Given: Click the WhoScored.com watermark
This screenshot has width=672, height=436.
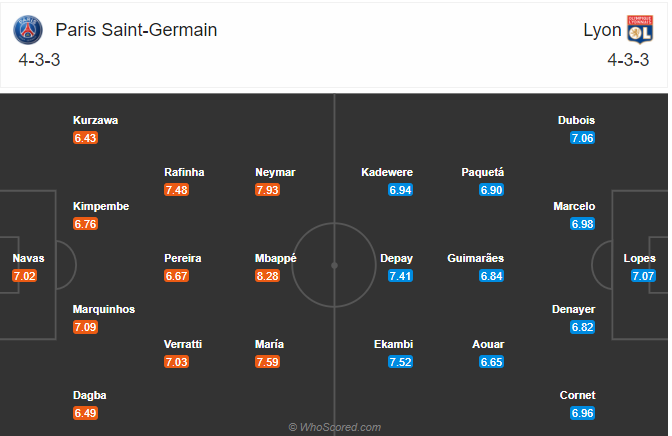Looking at the screenshot, I should [335, 427].
